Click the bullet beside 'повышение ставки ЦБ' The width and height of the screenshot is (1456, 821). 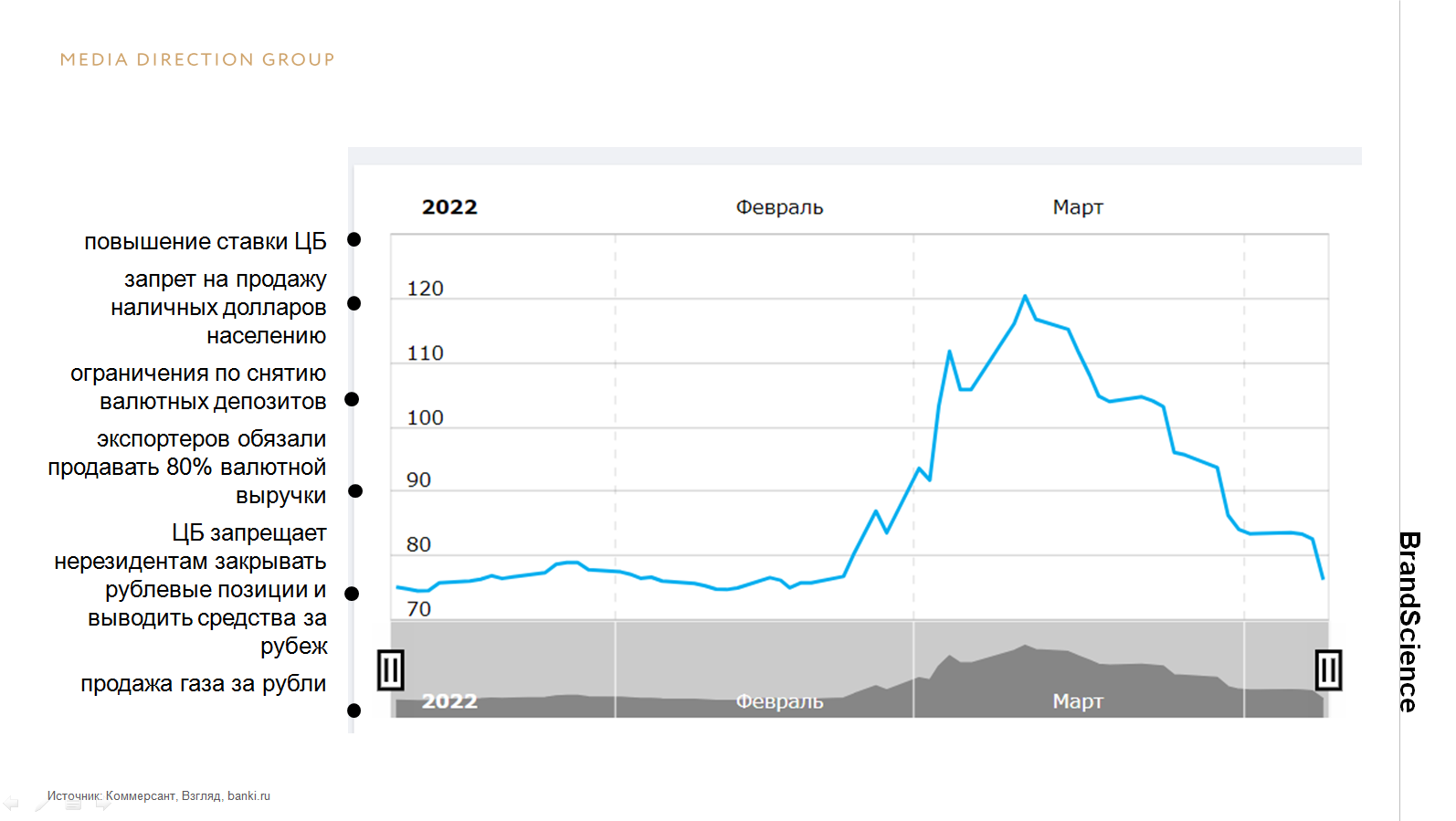354,240
